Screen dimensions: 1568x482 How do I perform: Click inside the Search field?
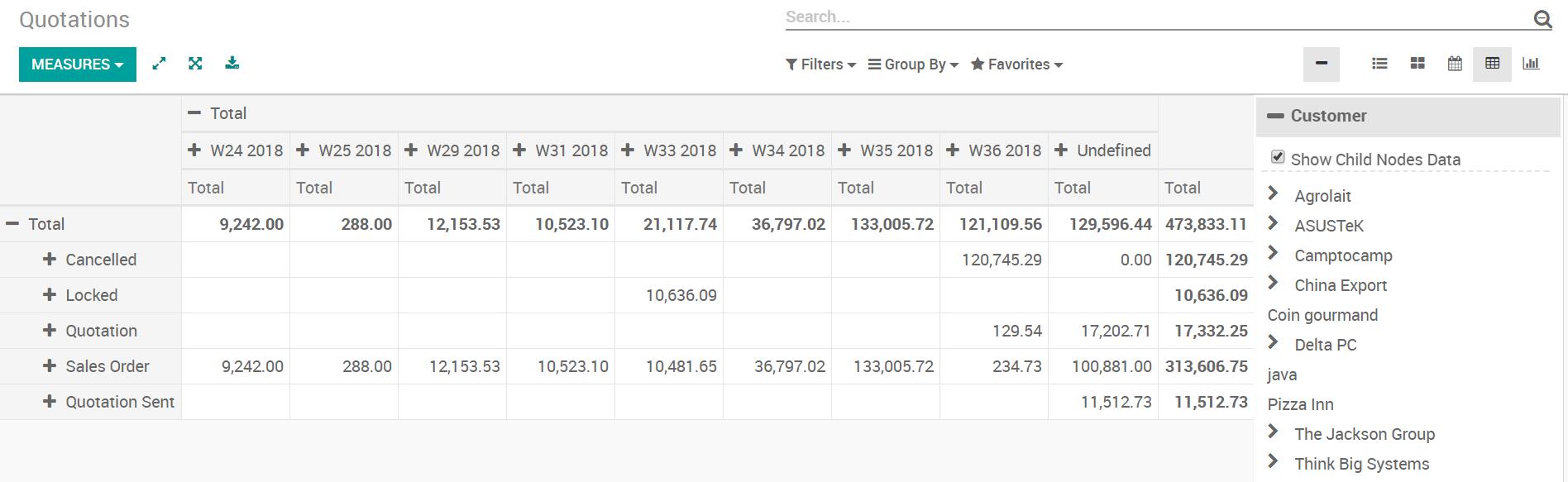[x=1154, y=17]
